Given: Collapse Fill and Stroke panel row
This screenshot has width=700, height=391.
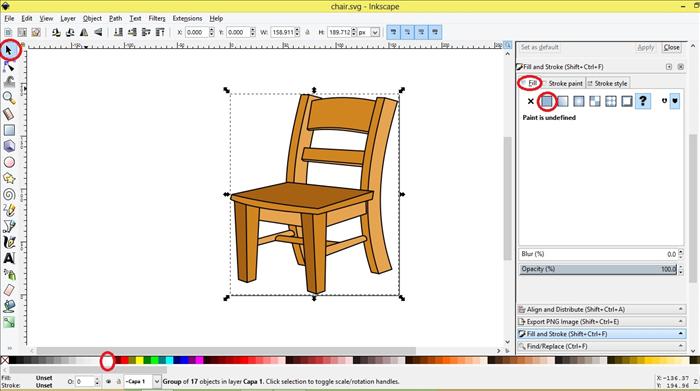Looking at the screenshot, I should (601, 334).
